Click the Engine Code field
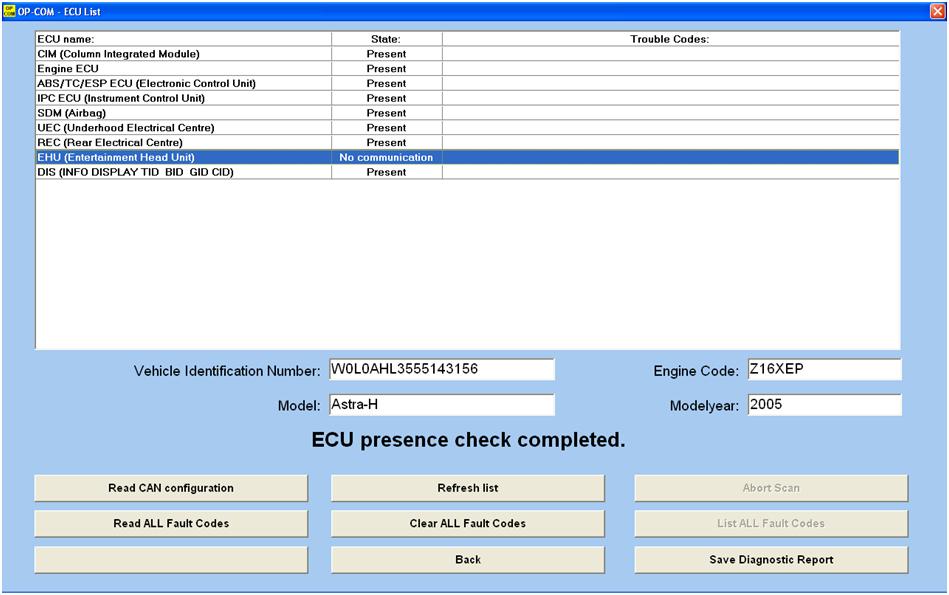Screen dimensions: 949x595 pyautogui.click(x=823, y=369)
